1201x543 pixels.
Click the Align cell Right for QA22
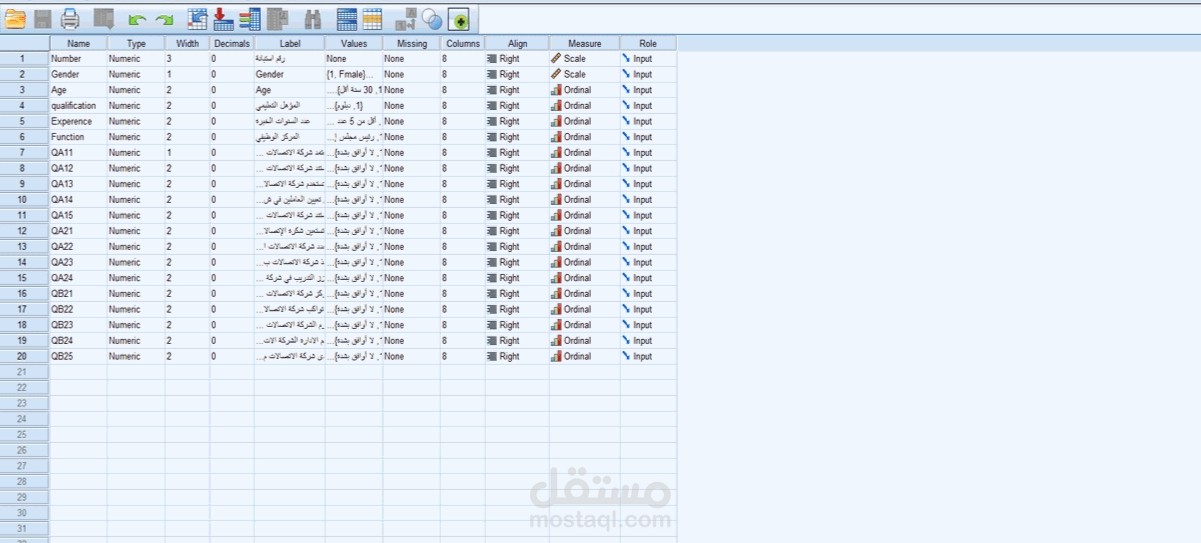pyautogui.click(x=517, y=246)
